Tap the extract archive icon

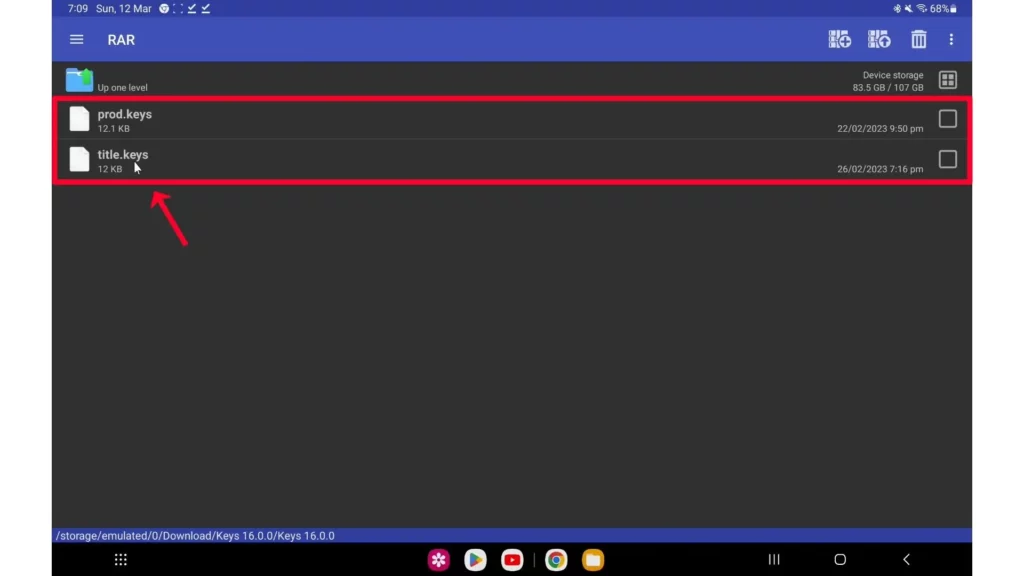coord(879,39)
